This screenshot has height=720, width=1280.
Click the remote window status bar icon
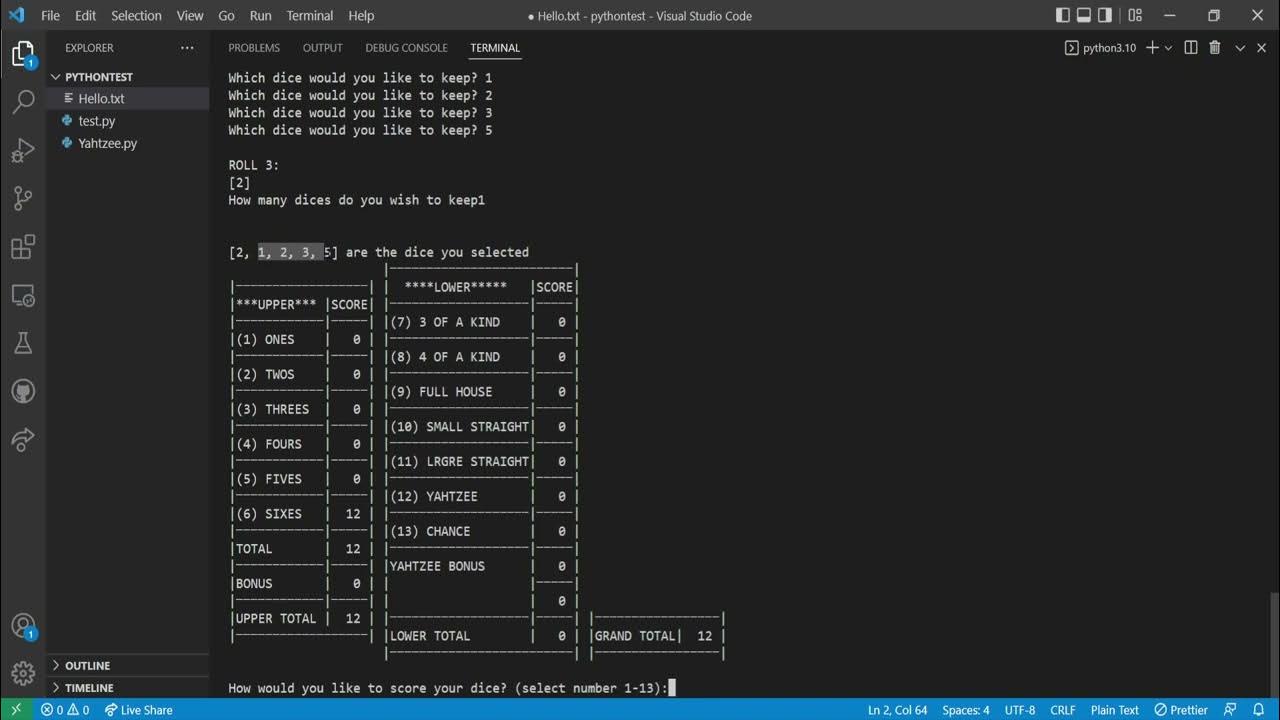pos(16,710)
